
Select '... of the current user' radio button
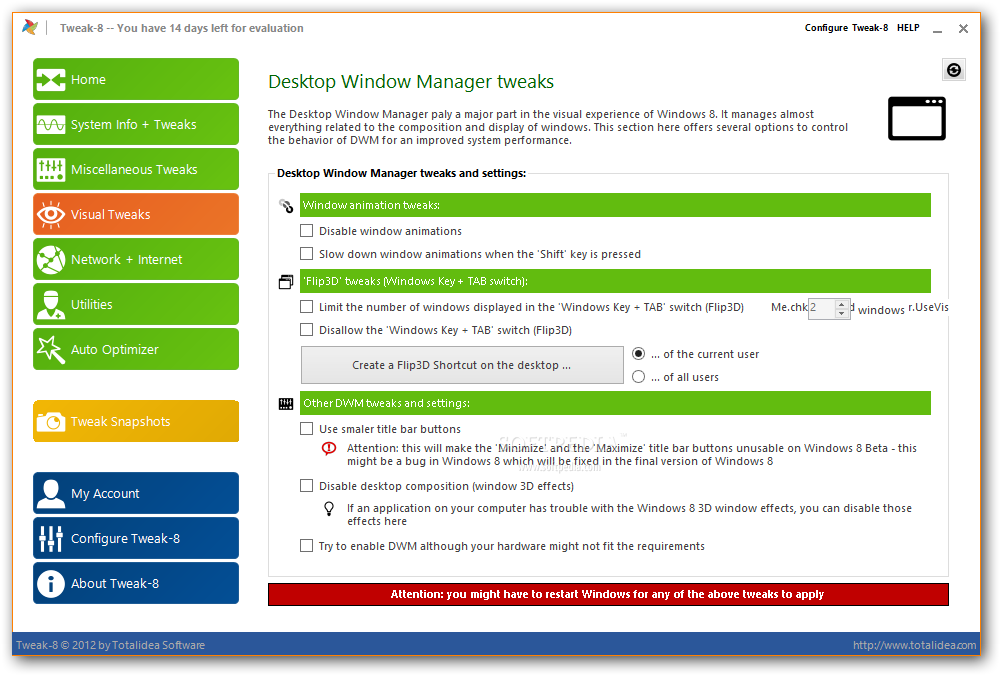pos(638,354)
